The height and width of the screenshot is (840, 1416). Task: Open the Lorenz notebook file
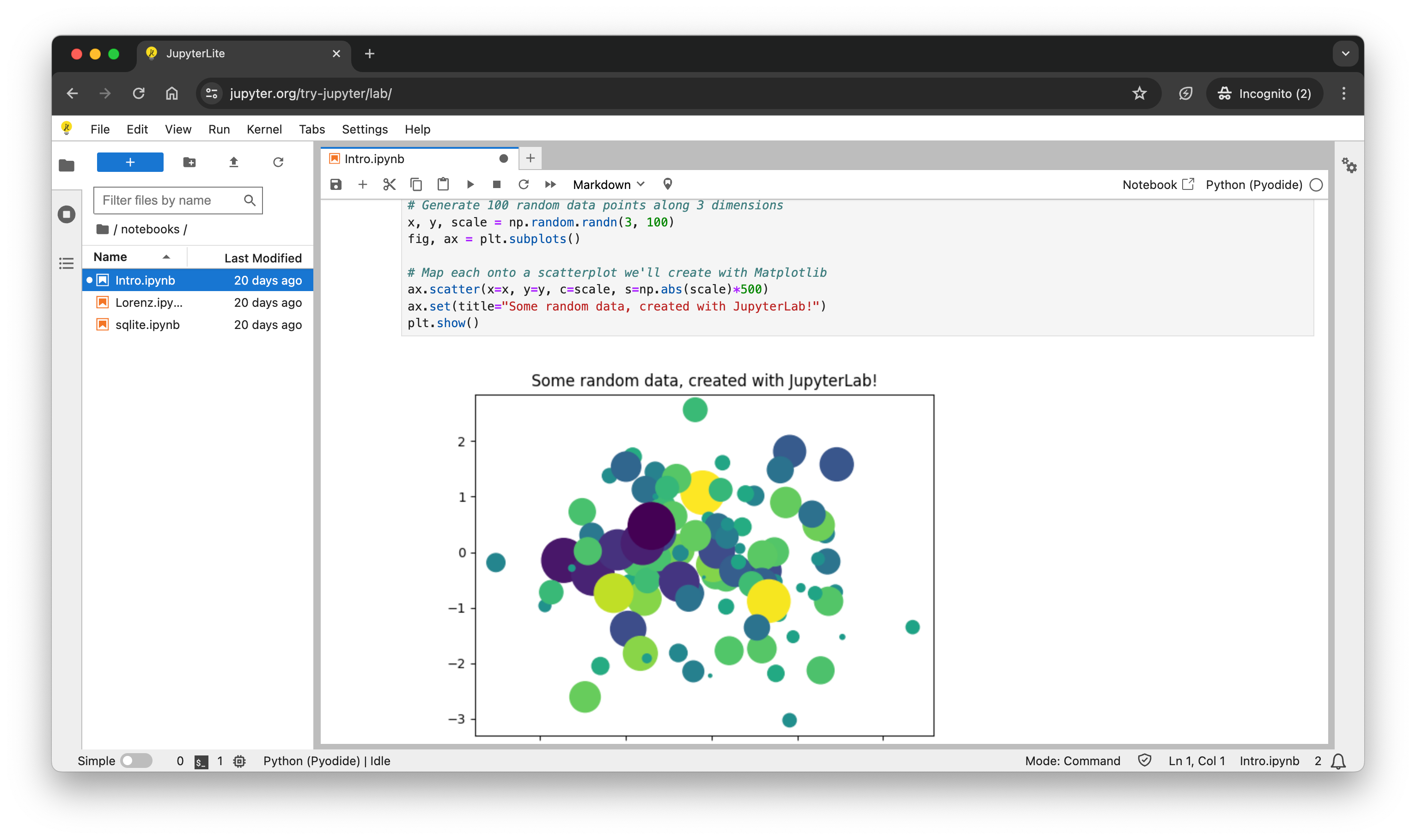[x=149, y=303]
